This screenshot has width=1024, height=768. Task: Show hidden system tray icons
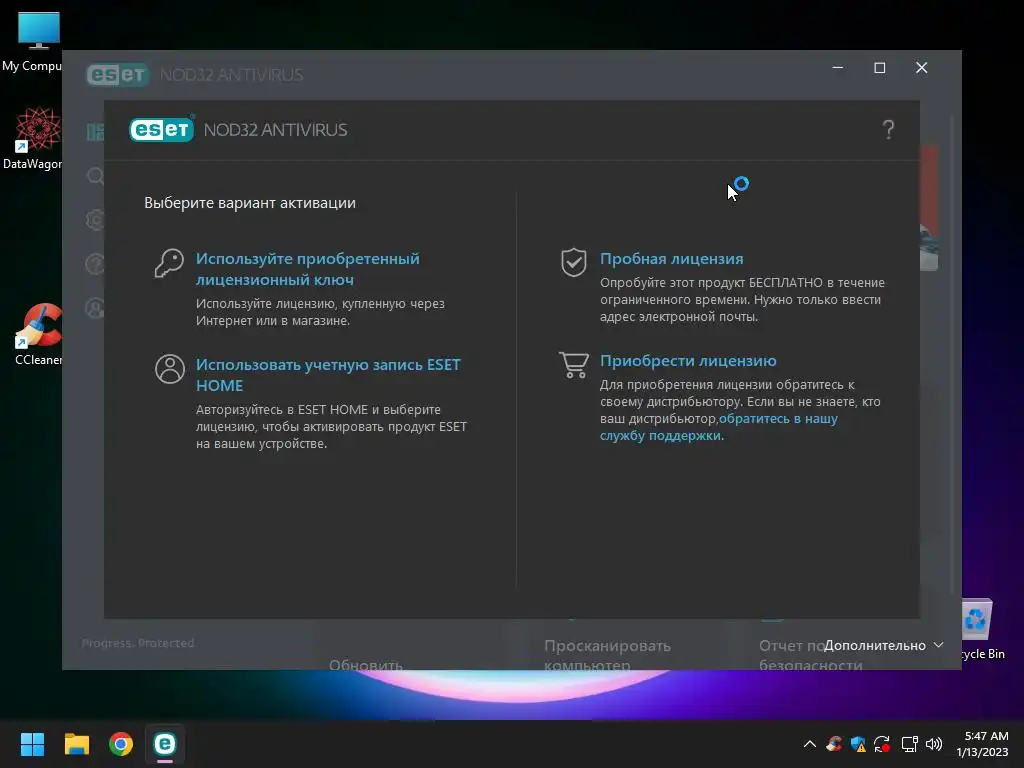[x=809, y=744]
